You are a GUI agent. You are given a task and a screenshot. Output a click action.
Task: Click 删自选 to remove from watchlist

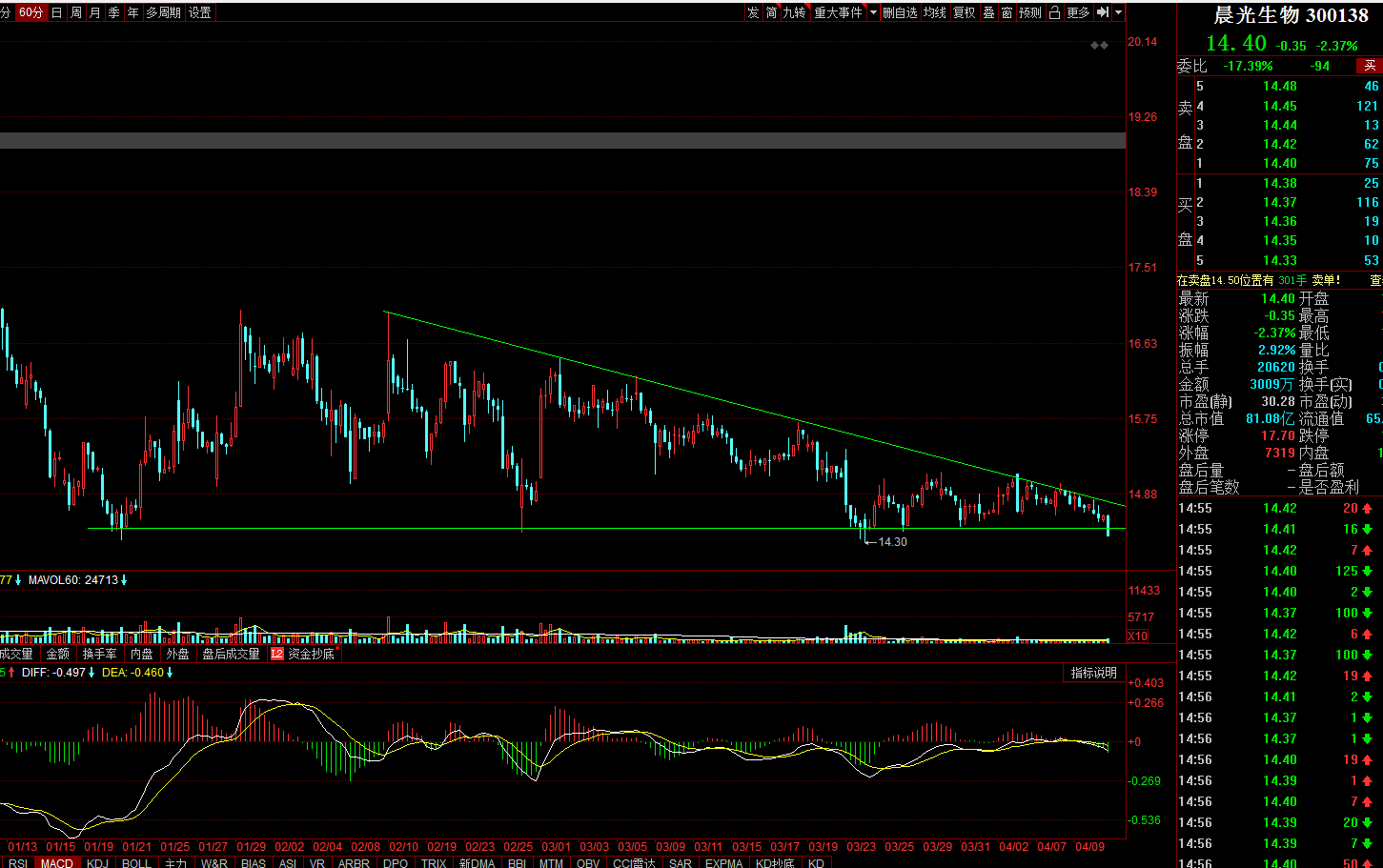click(900, 12)
